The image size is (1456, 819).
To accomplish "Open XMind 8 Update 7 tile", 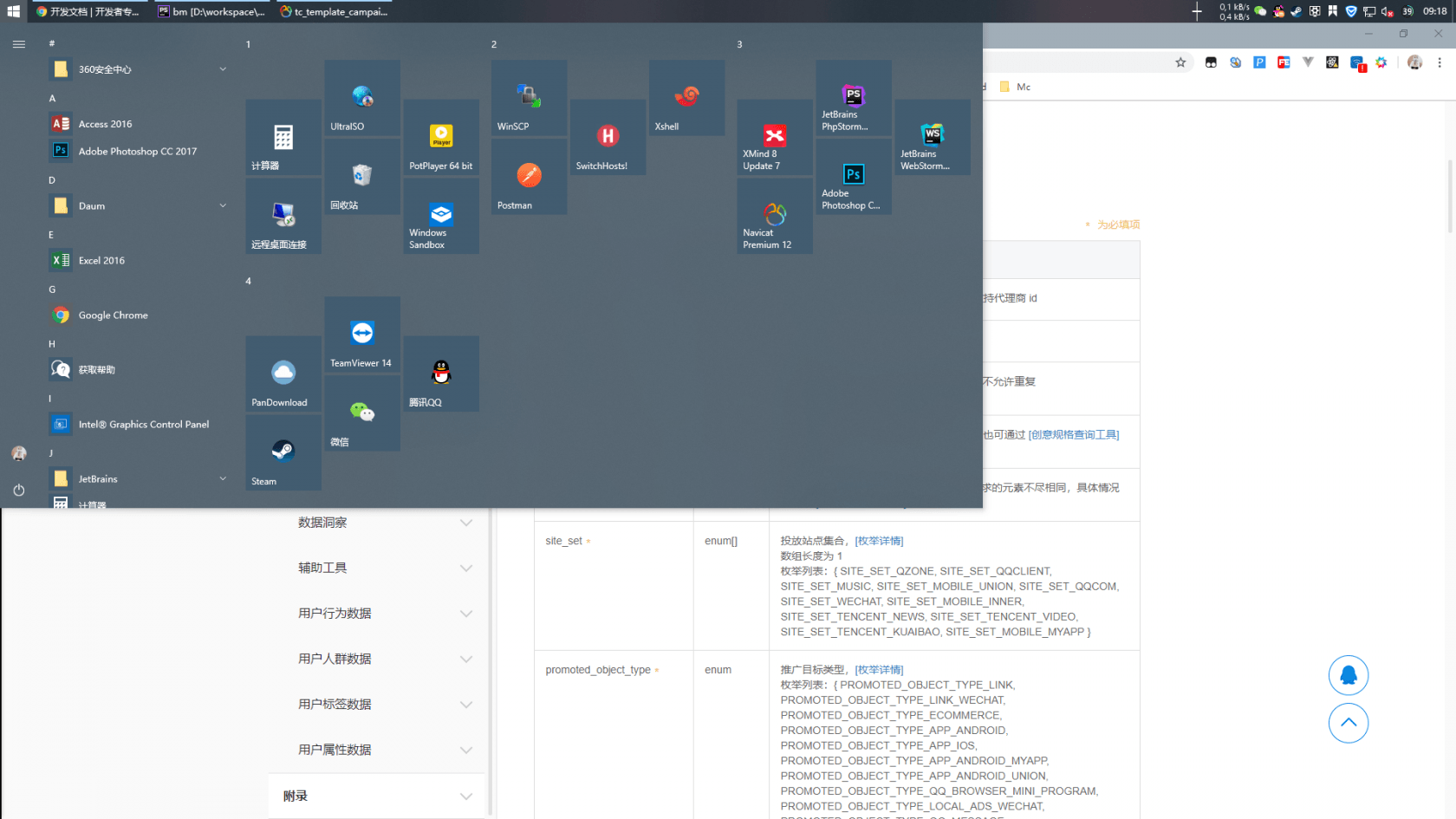I will click(x=775, y=137).
